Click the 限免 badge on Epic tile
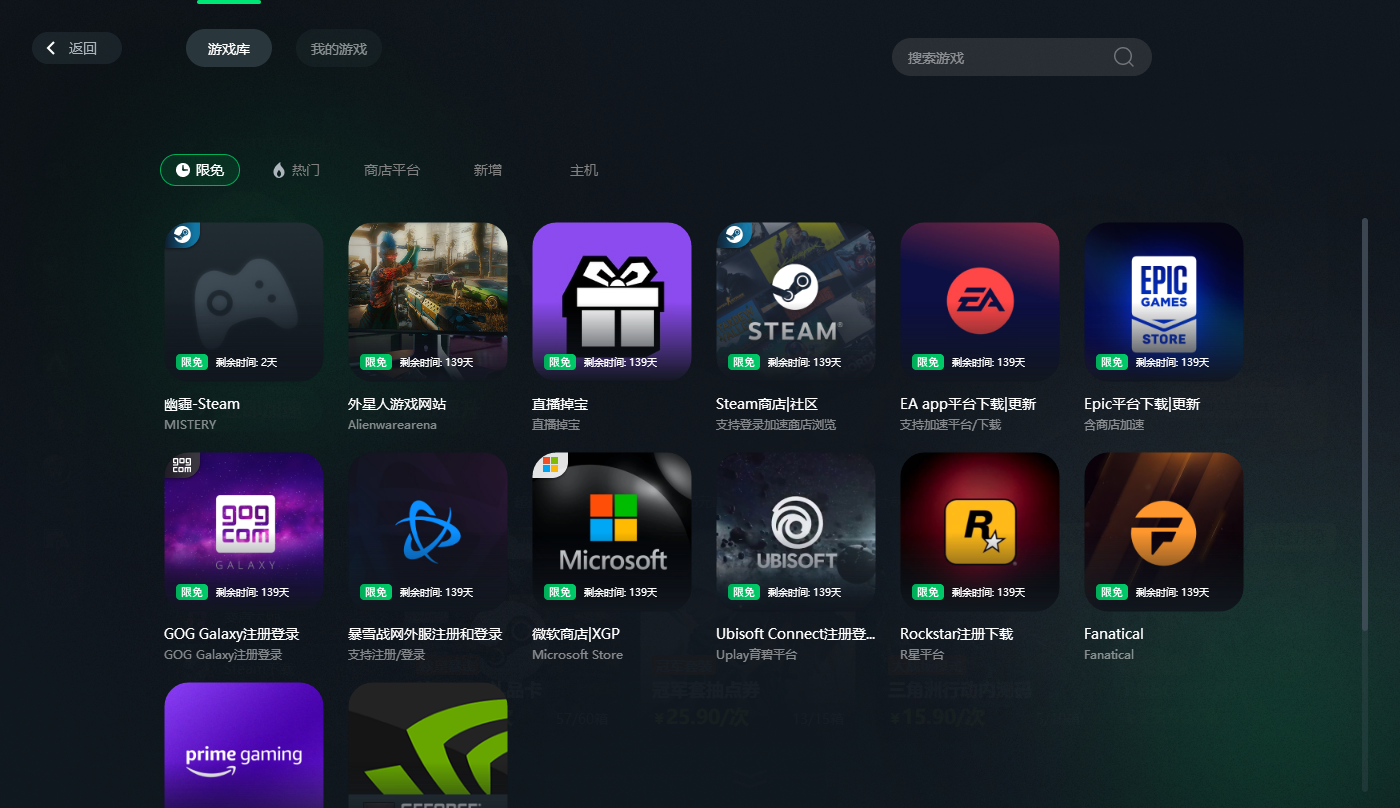Viewport: 1400px width, 808px height. click(1111, 362)
